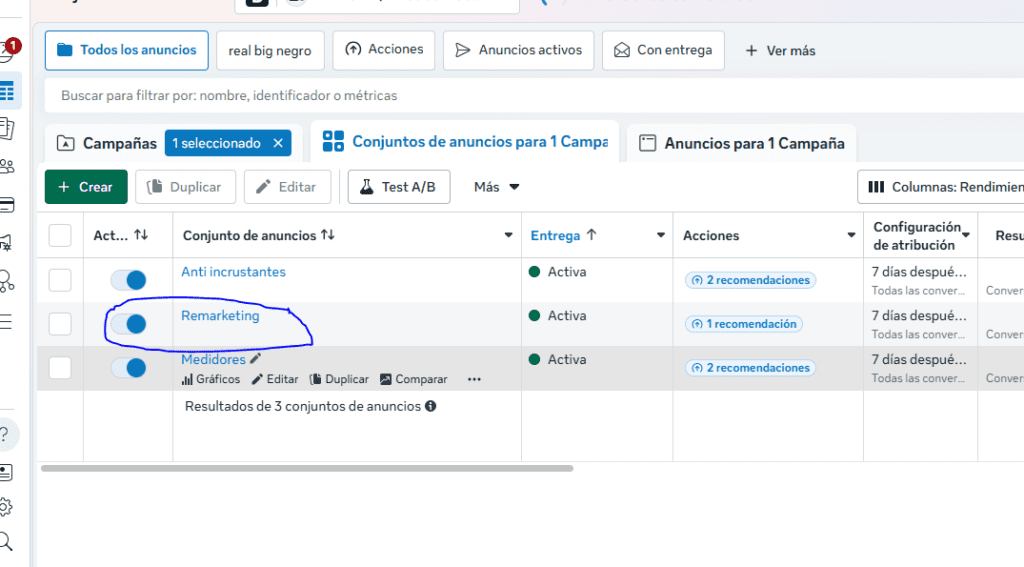Select the Todos los anuncios view
This screenshot has width=1024, height=567.
(x=127, y=50)
